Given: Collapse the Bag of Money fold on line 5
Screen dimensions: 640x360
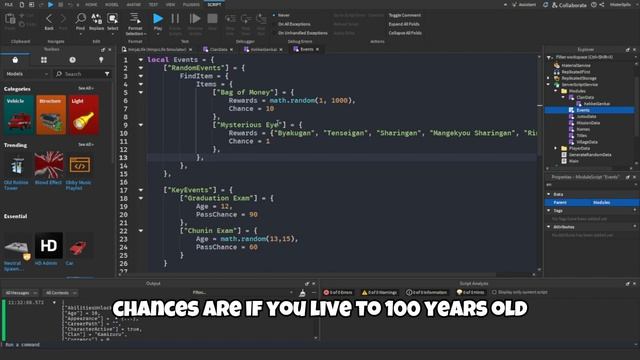Looking at the screenshot, I should click(141, 92).
